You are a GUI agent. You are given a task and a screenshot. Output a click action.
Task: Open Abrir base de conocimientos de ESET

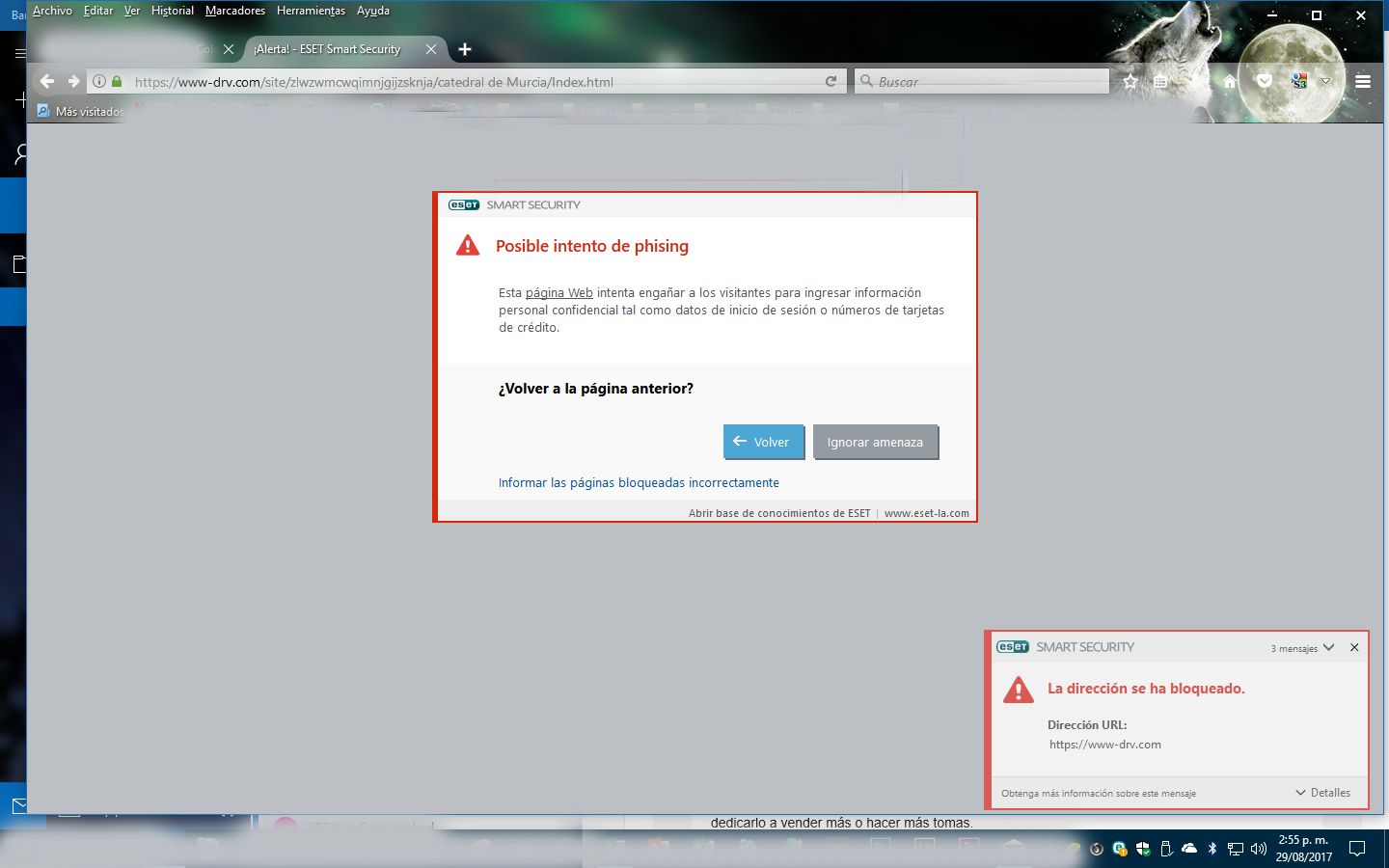(x=779, y=513)
